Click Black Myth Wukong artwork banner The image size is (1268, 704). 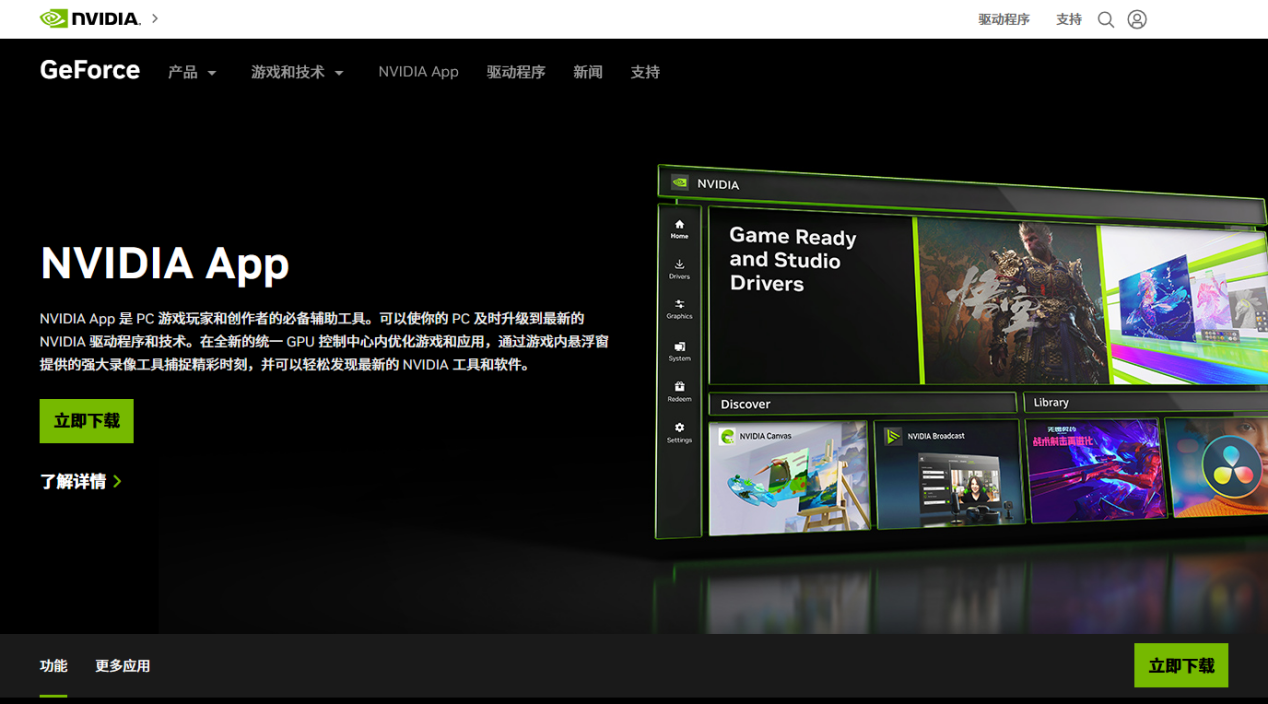tap(1012, 301)
